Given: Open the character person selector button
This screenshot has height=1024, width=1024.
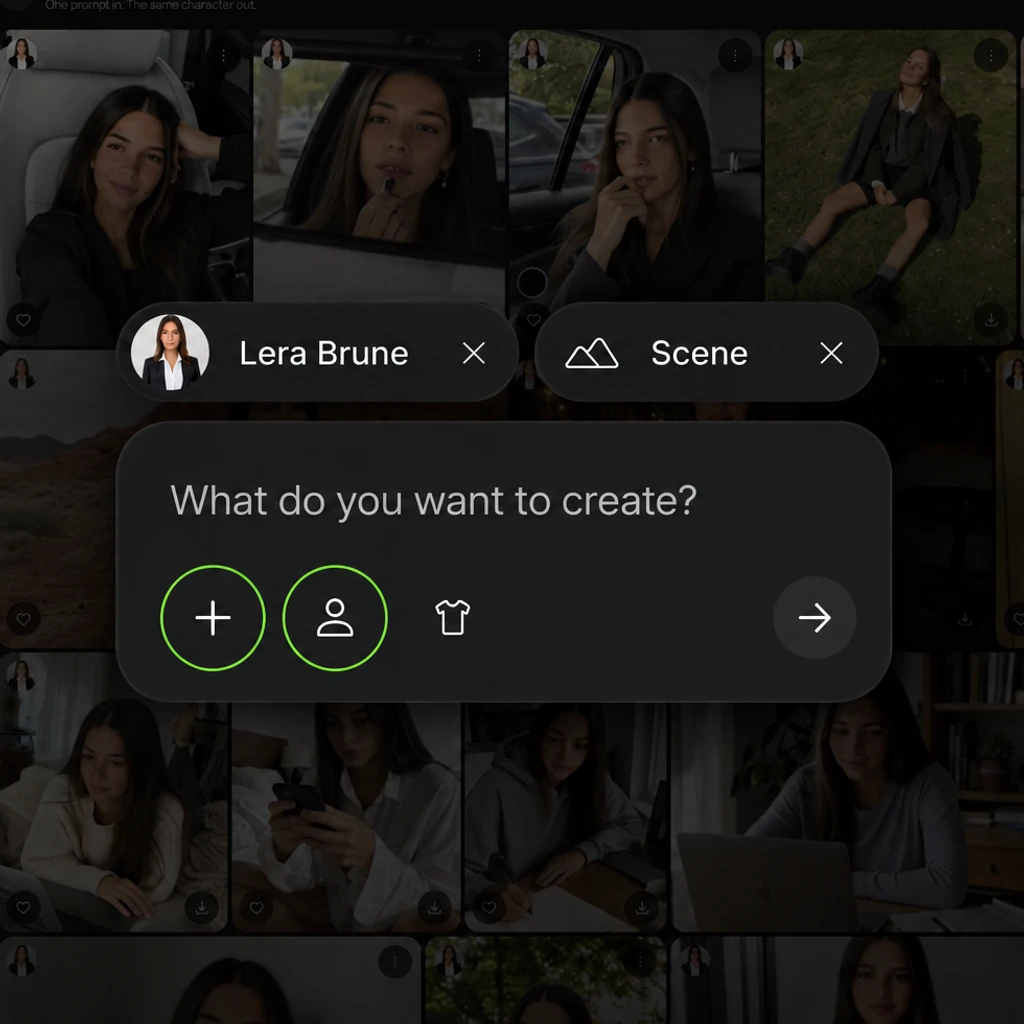Looking at the screenshot, I should pos(335,618).
